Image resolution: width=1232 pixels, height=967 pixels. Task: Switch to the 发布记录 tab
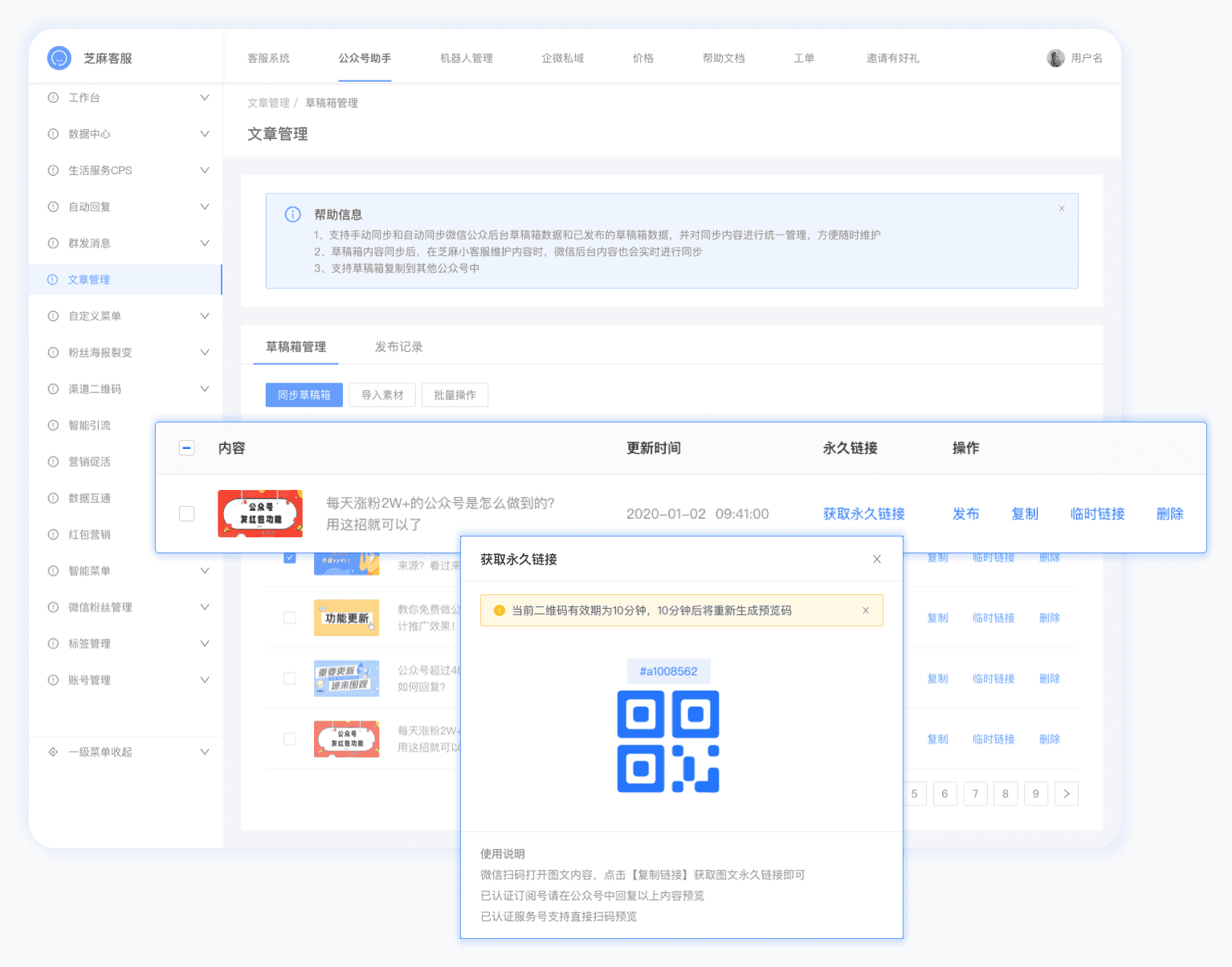click(x=399, y=347)
